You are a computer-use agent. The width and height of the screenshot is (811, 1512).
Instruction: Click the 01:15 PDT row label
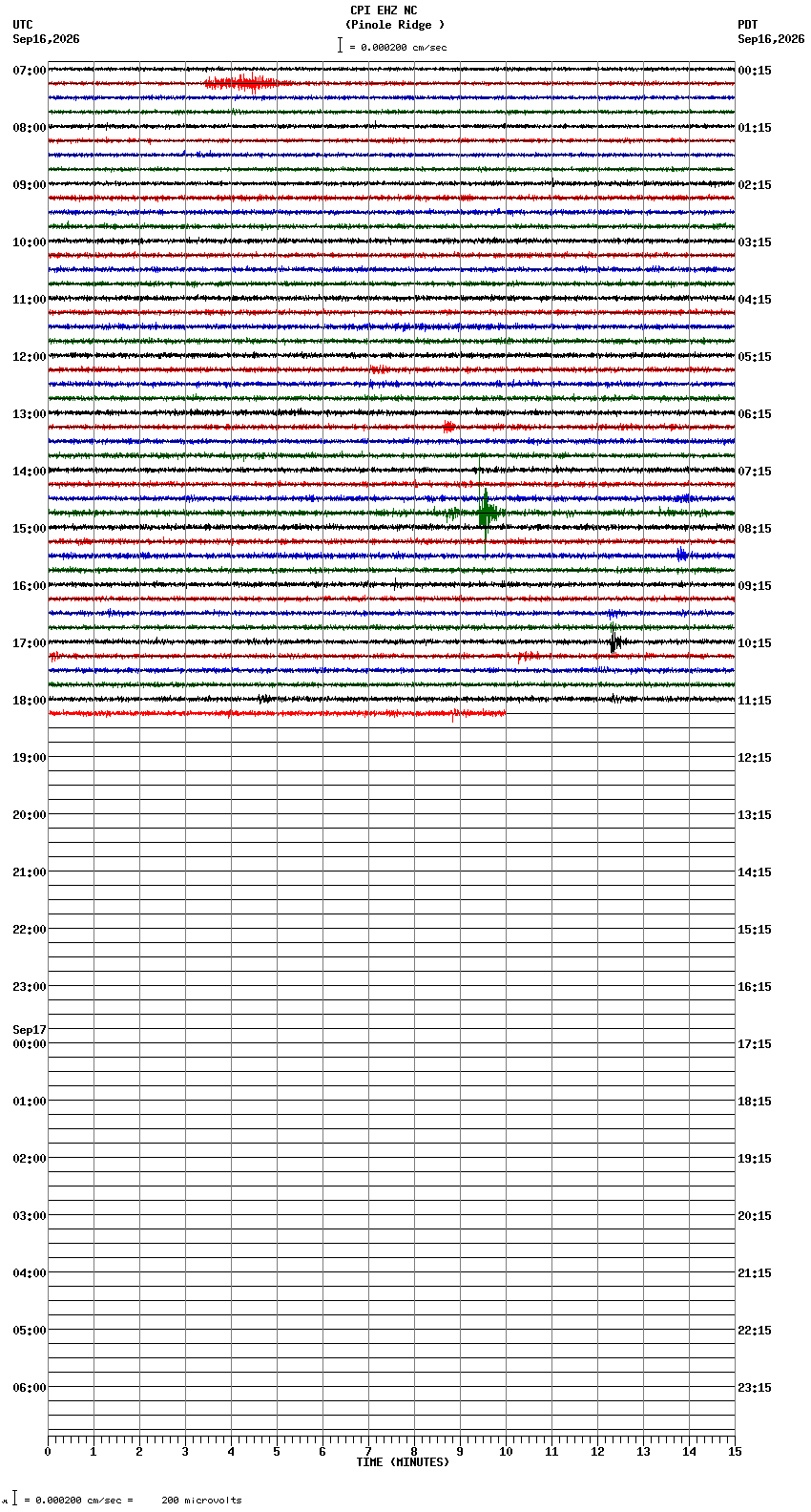755,128
